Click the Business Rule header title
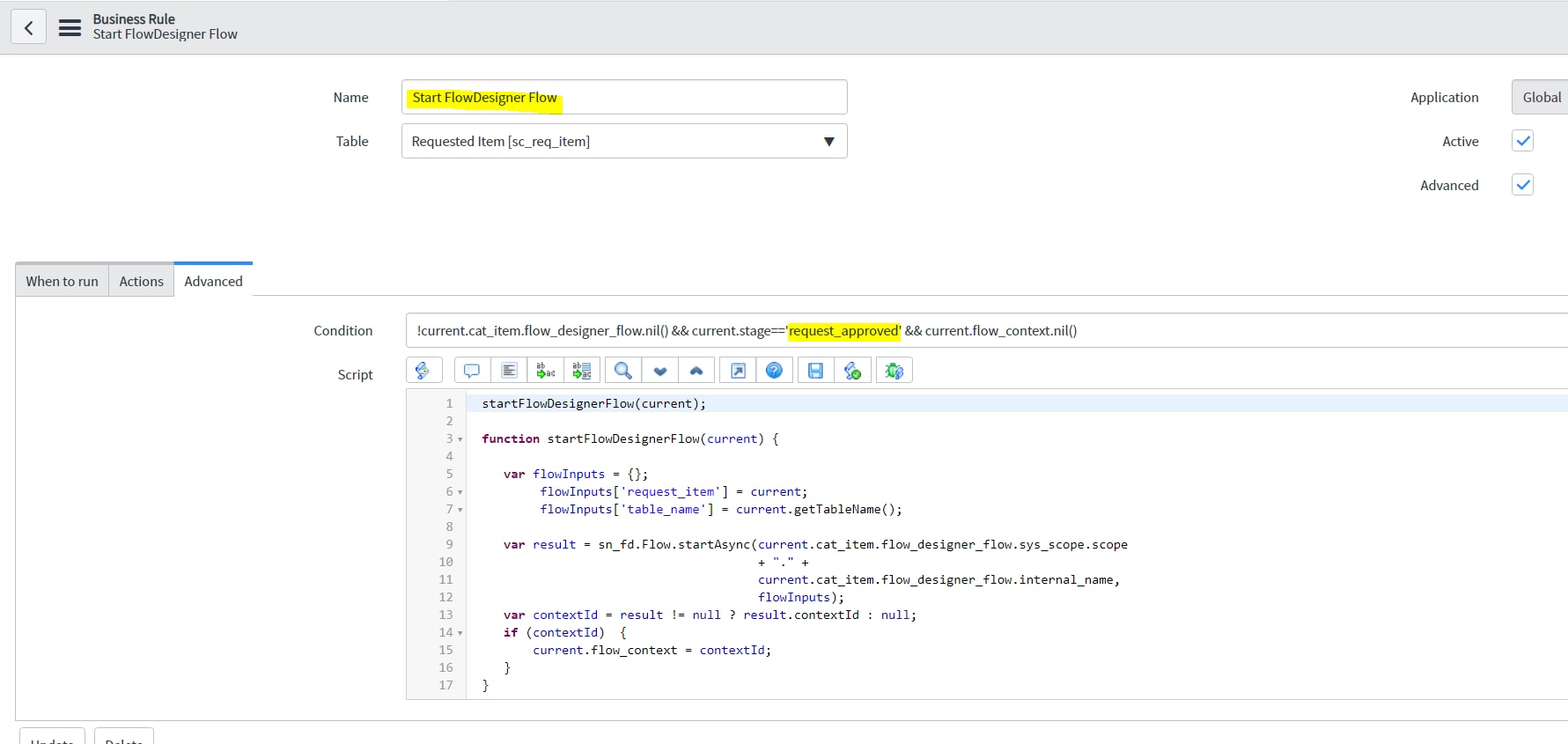 click(x=134, y=18)
